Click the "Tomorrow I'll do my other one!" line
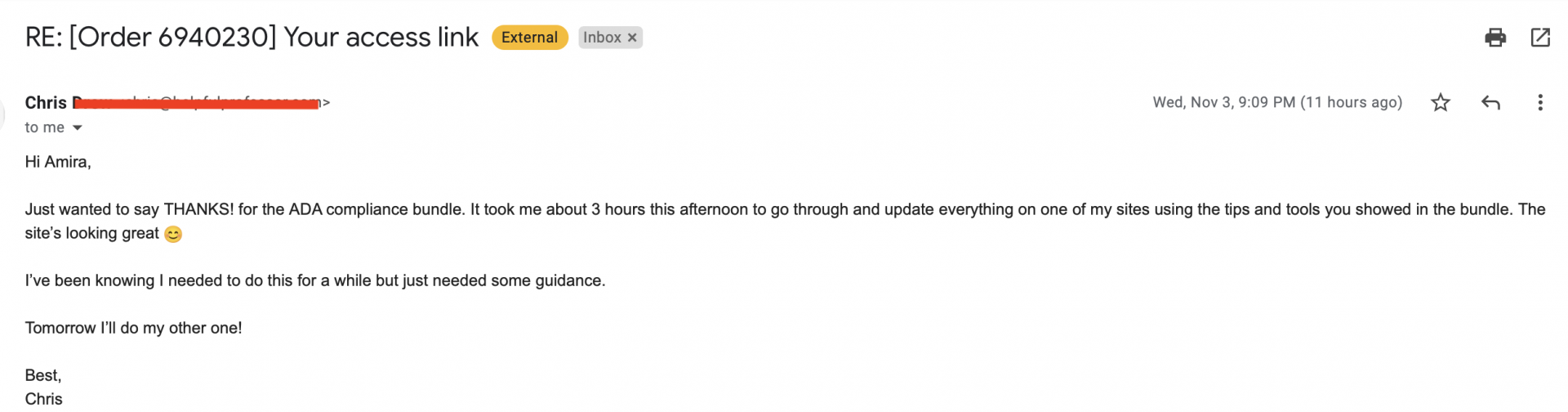This screenshot has height=412, width=1568. tap(133, 328)
